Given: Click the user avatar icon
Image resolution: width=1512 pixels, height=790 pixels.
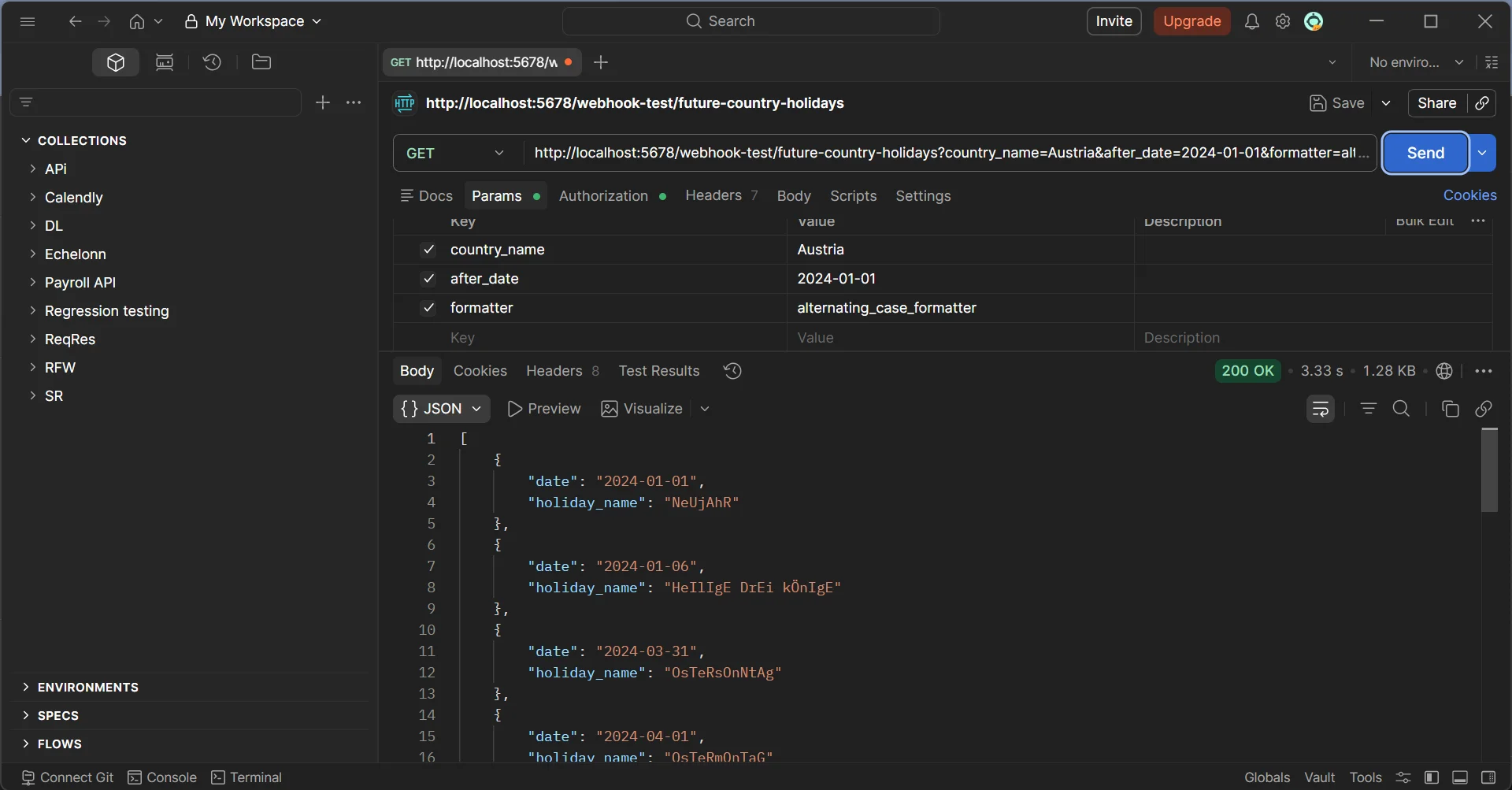Looking at the screenshot, I should [x=1314, y=21].
